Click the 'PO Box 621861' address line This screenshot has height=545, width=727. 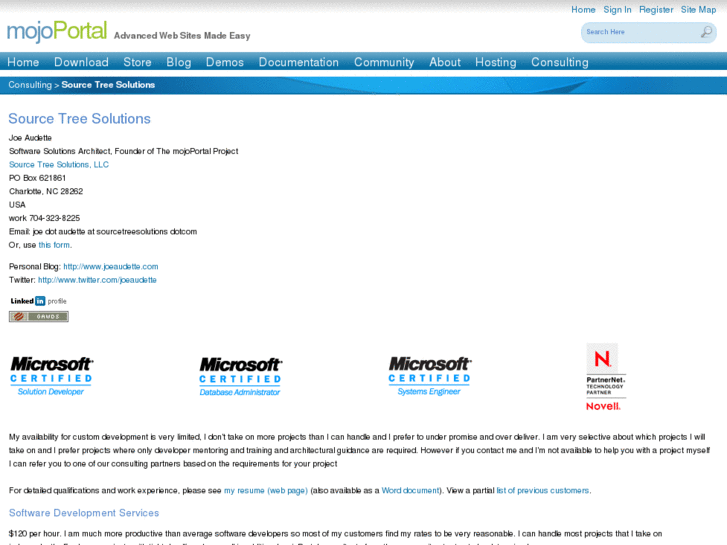point(37,178)
